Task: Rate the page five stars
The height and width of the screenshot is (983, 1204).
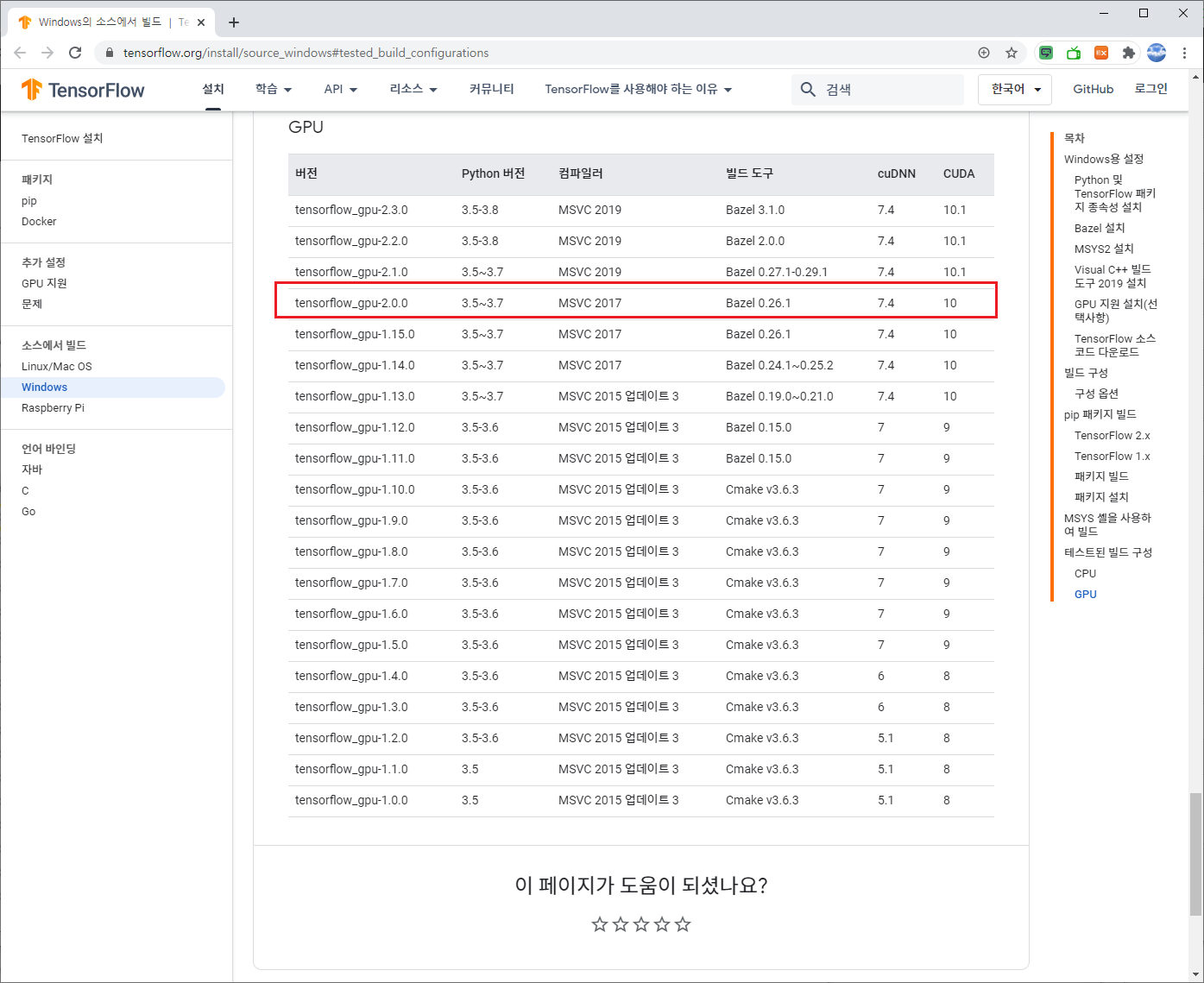Action: tap(683, 924)
